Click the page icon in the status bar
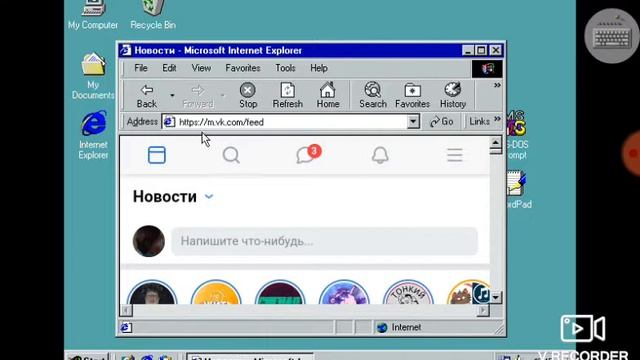The image size is (640, 360). pyautogui.click(x=126, y=327)
